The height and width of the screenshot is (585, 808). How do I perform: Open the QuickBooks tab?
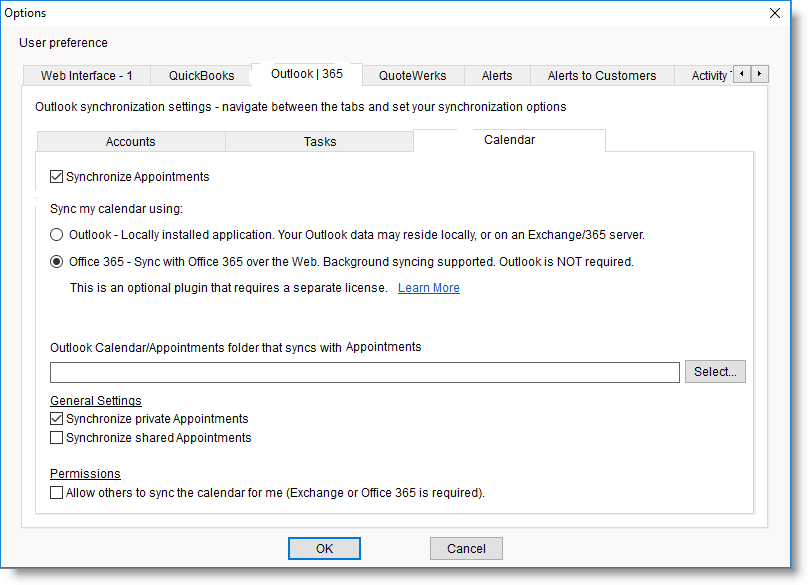tap(201, 76)
